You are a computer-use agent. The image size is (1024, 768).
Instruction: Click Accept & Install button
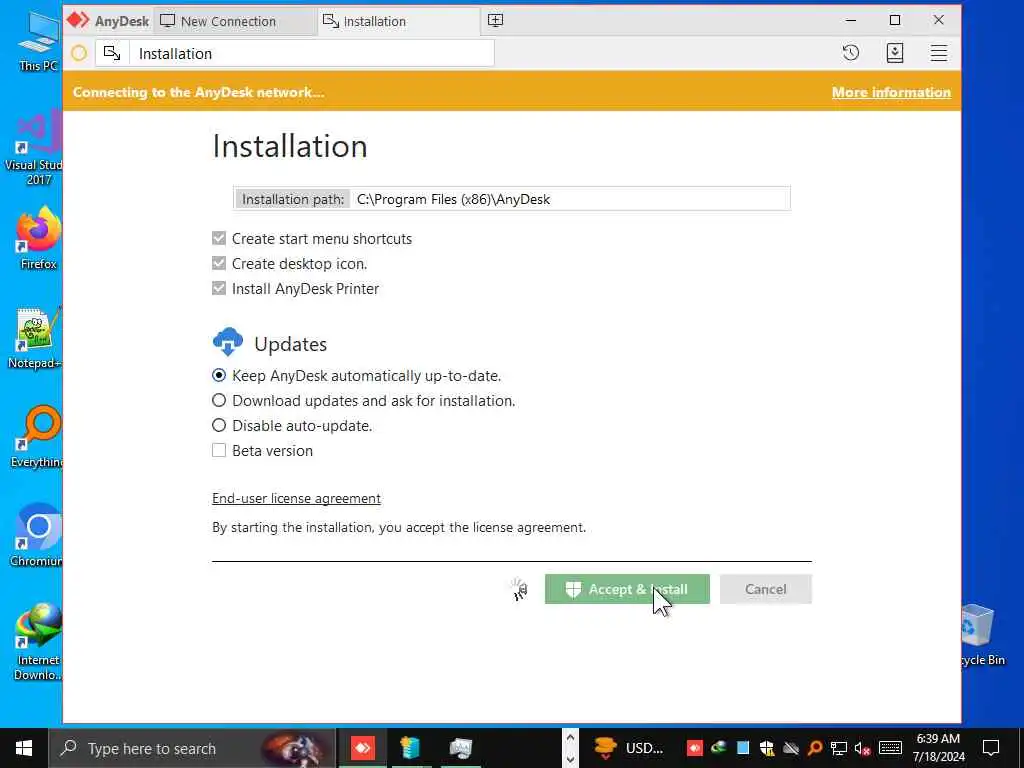click(x=627, y=589)
